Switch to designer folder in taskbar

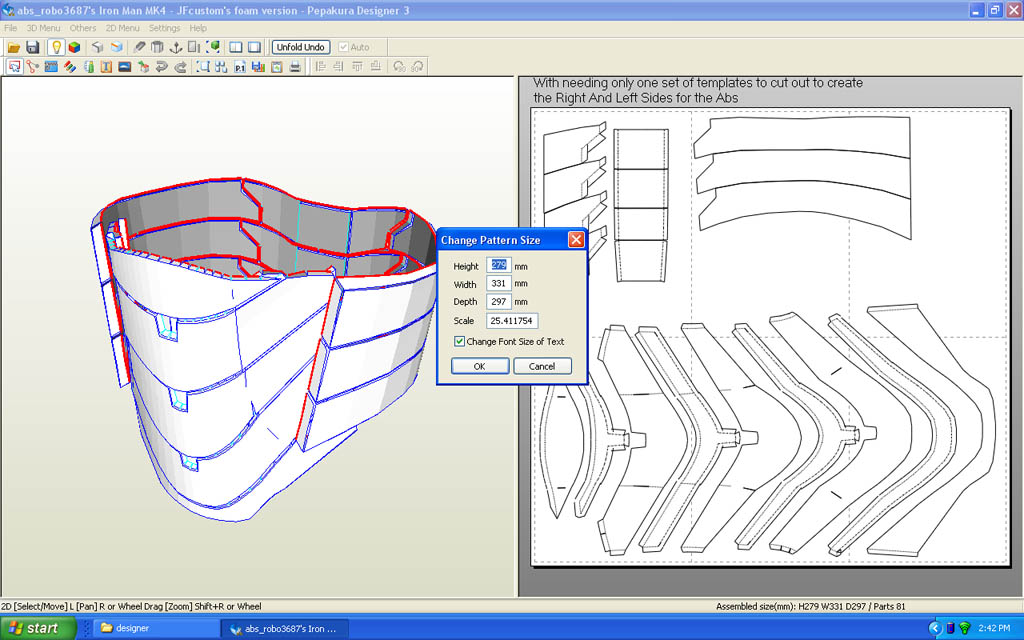pyautogui.click(x=154, y=628)
